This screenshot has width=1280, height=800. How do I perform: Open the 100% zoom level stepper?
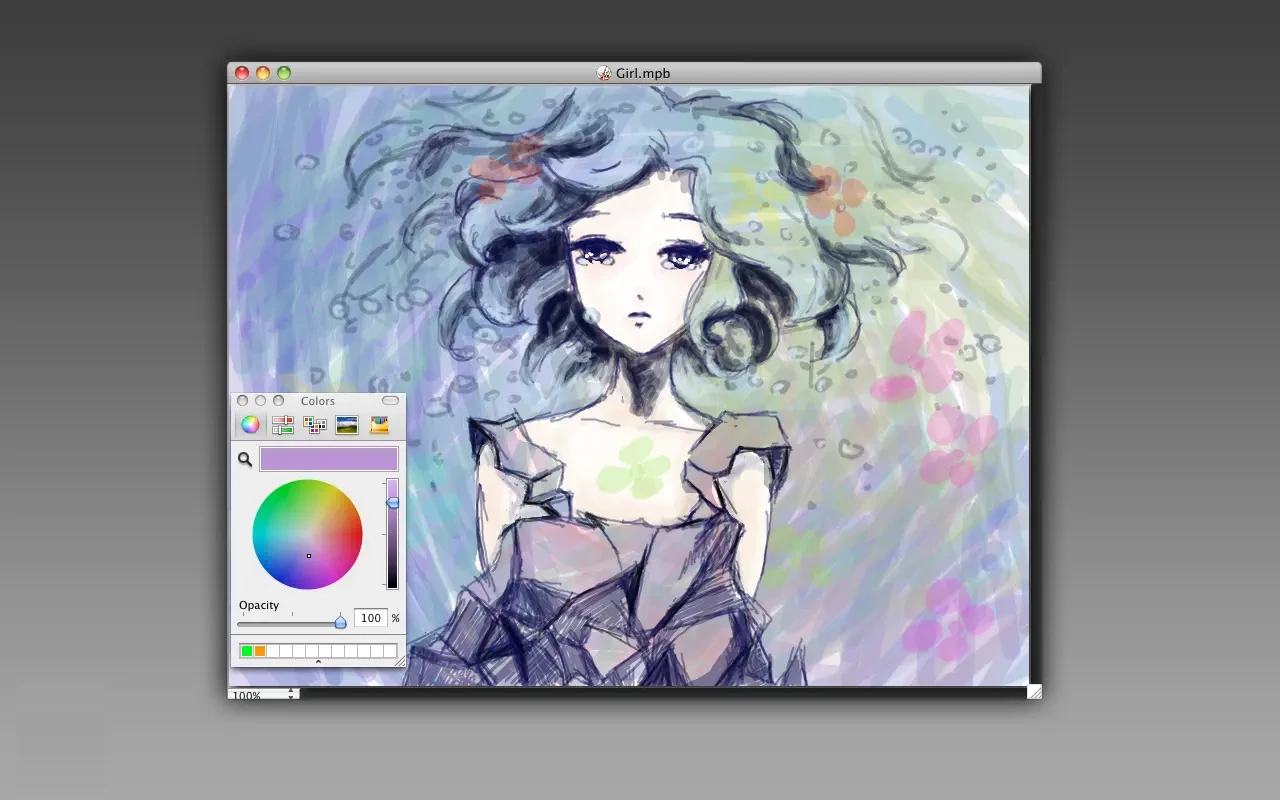click(291, 694)
